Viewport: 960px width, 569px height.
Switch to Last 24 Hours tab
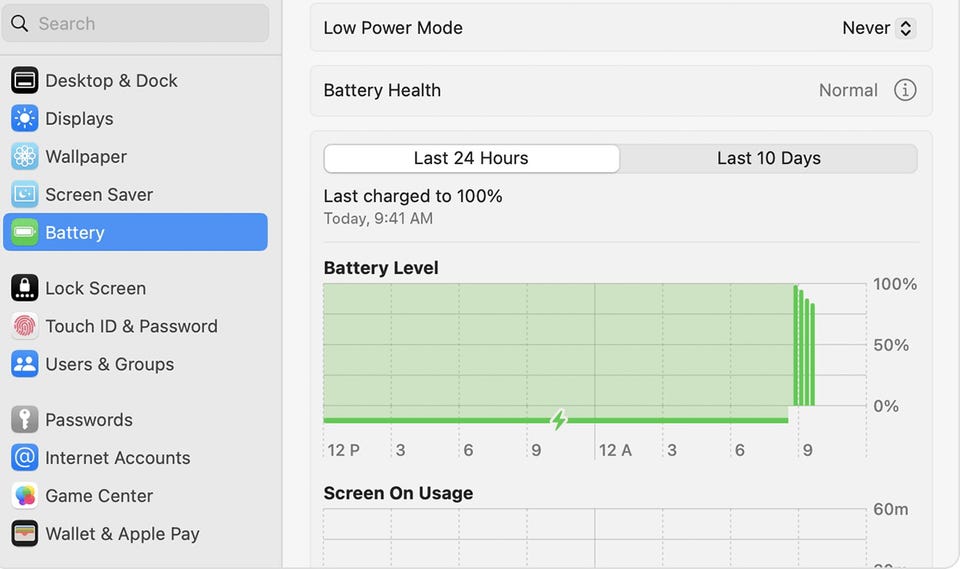[471, 158]
